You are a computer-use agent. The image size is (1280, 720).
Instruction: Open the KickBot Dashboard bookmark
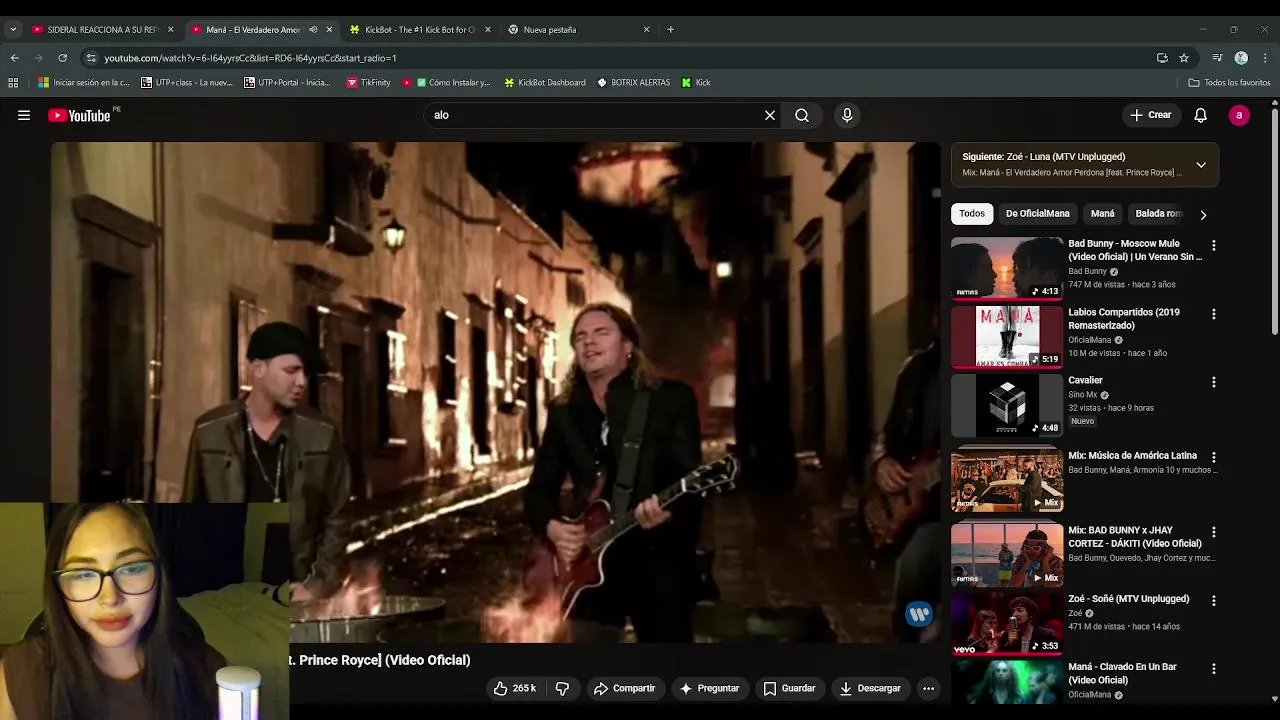tap(544, 82)
